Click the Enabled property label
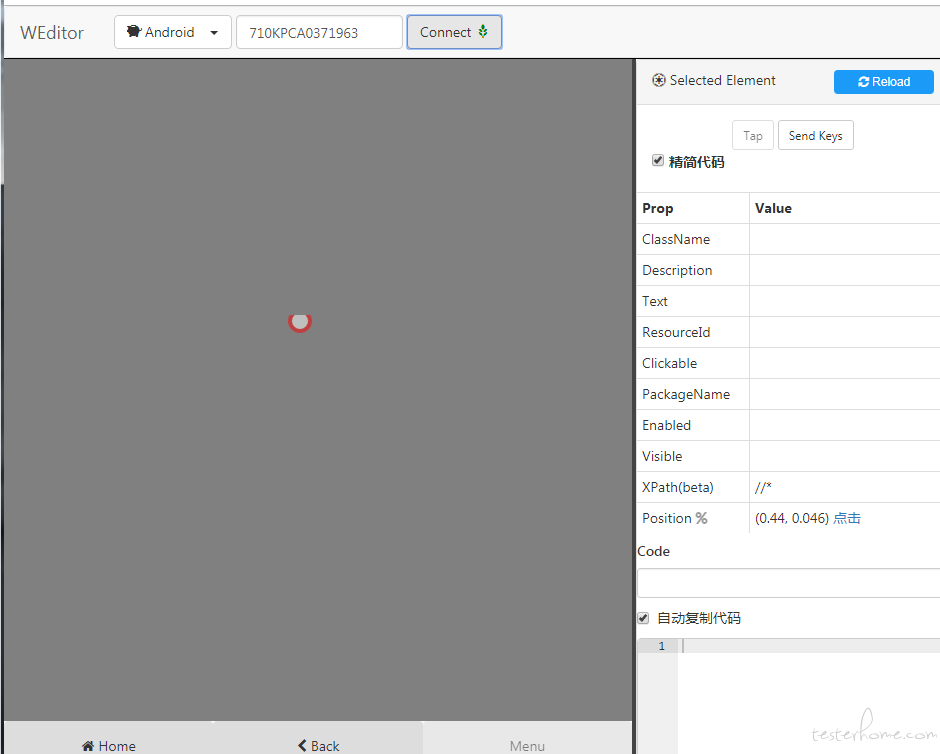The width and height of the screenshot is (940, 754). [666, 425]
